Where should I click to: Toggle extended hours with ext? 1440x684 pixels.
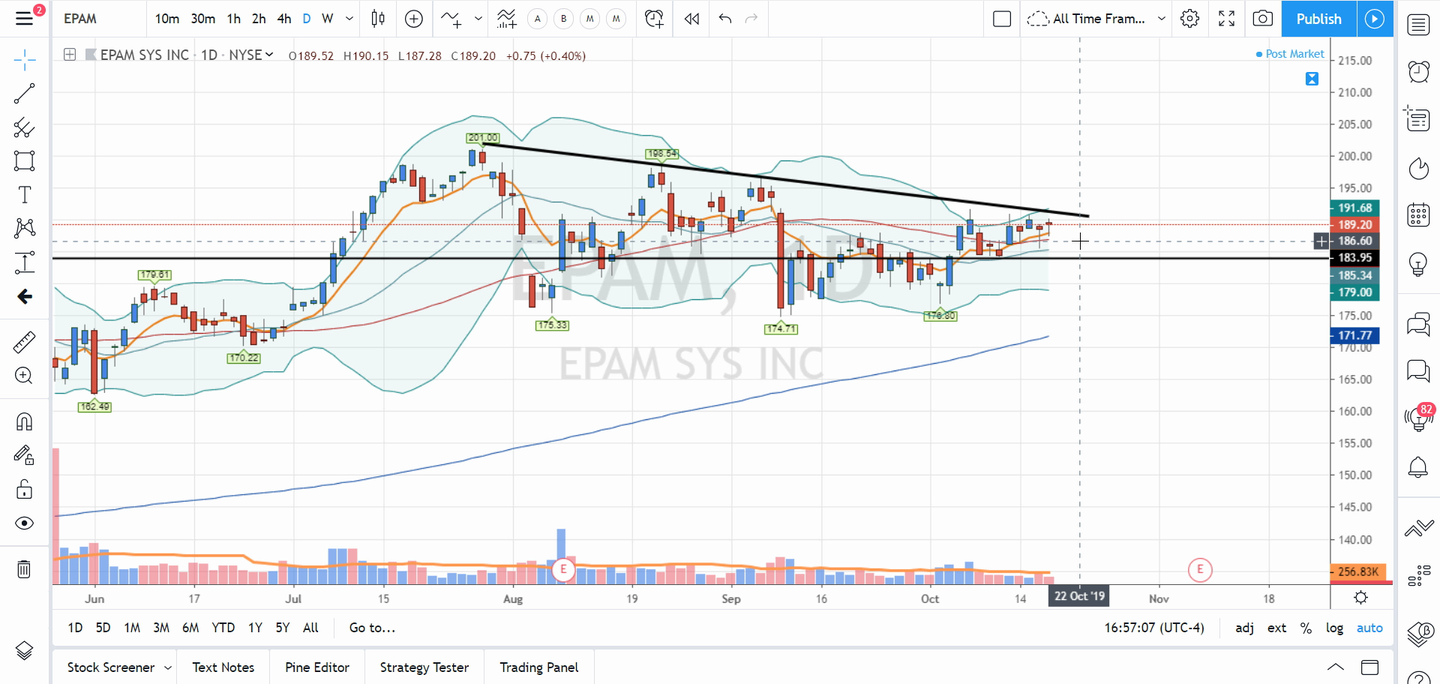coord(1277,628)
